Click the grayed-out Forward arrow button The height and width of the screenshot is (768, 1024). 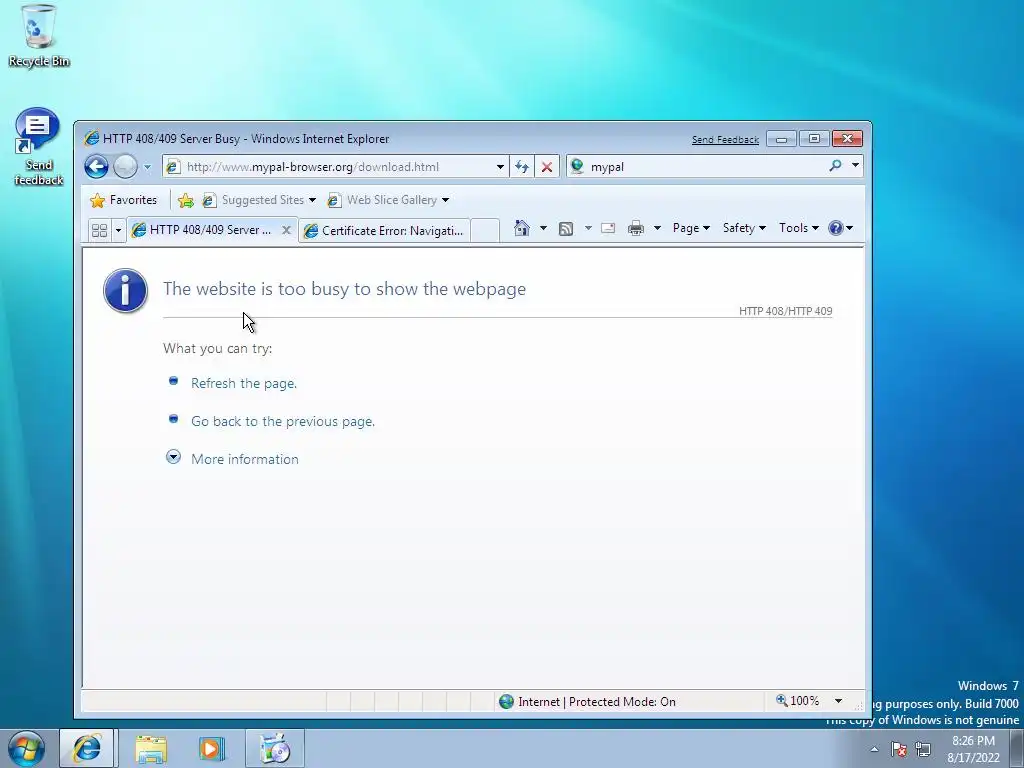click(x=125, y=167)
